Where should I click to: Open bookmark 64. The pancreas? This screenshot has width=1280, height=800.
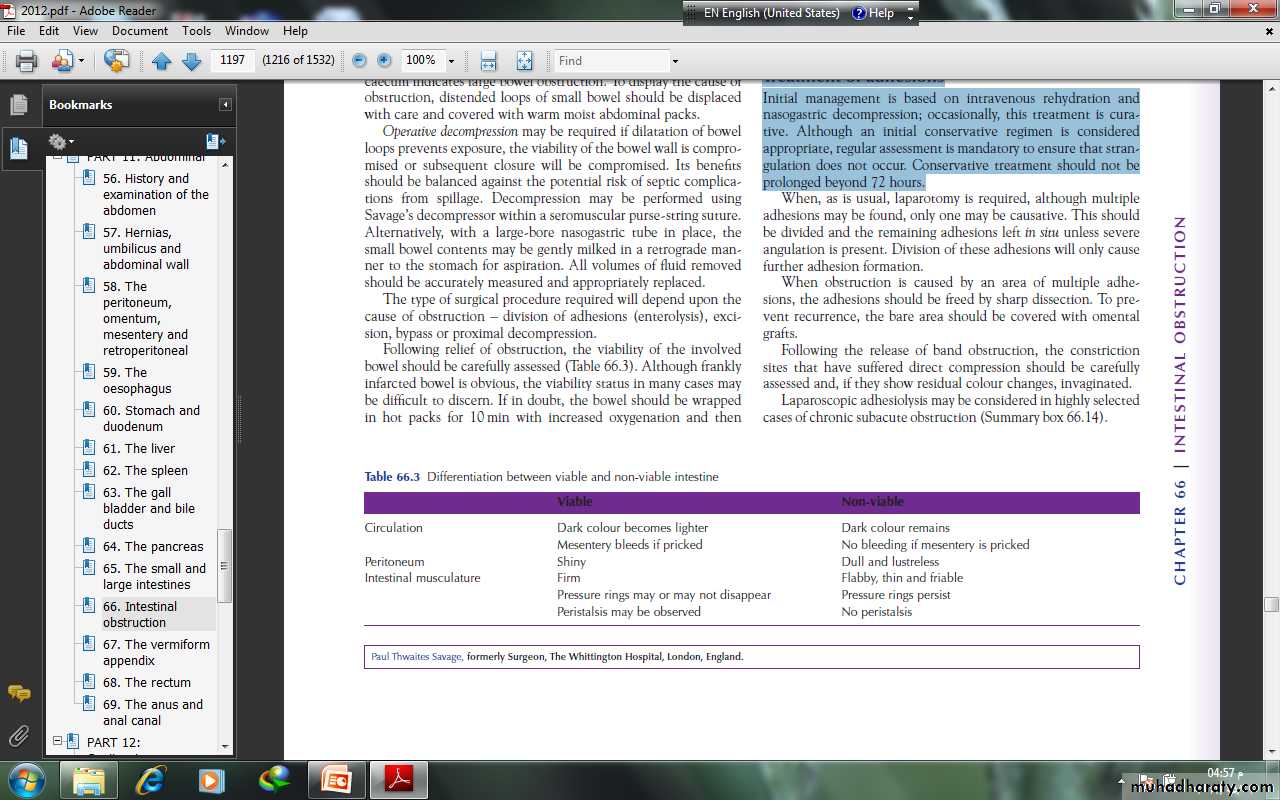153,547
